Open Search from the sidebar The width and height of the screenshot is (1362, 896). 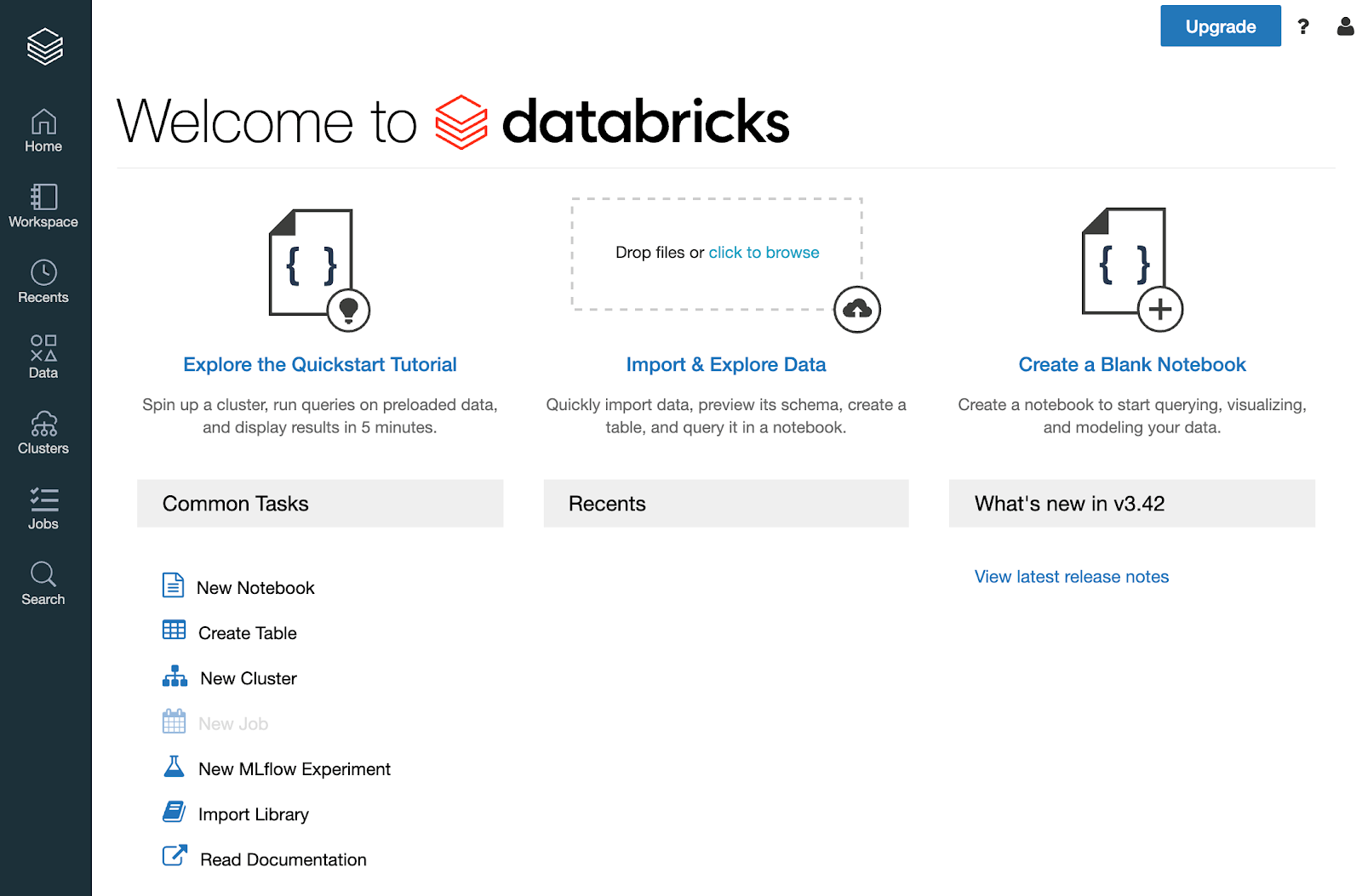tap(43, 584)
